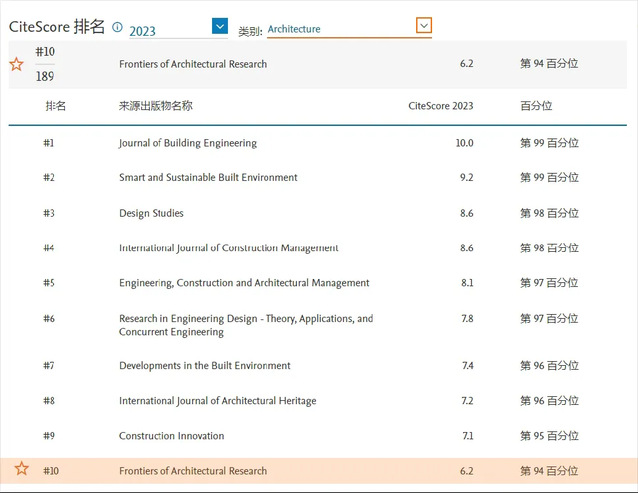Viewport: 638px width, 493px height.
Task: Open Developments in the Built Environment
Action: click(x=204, y=366)
